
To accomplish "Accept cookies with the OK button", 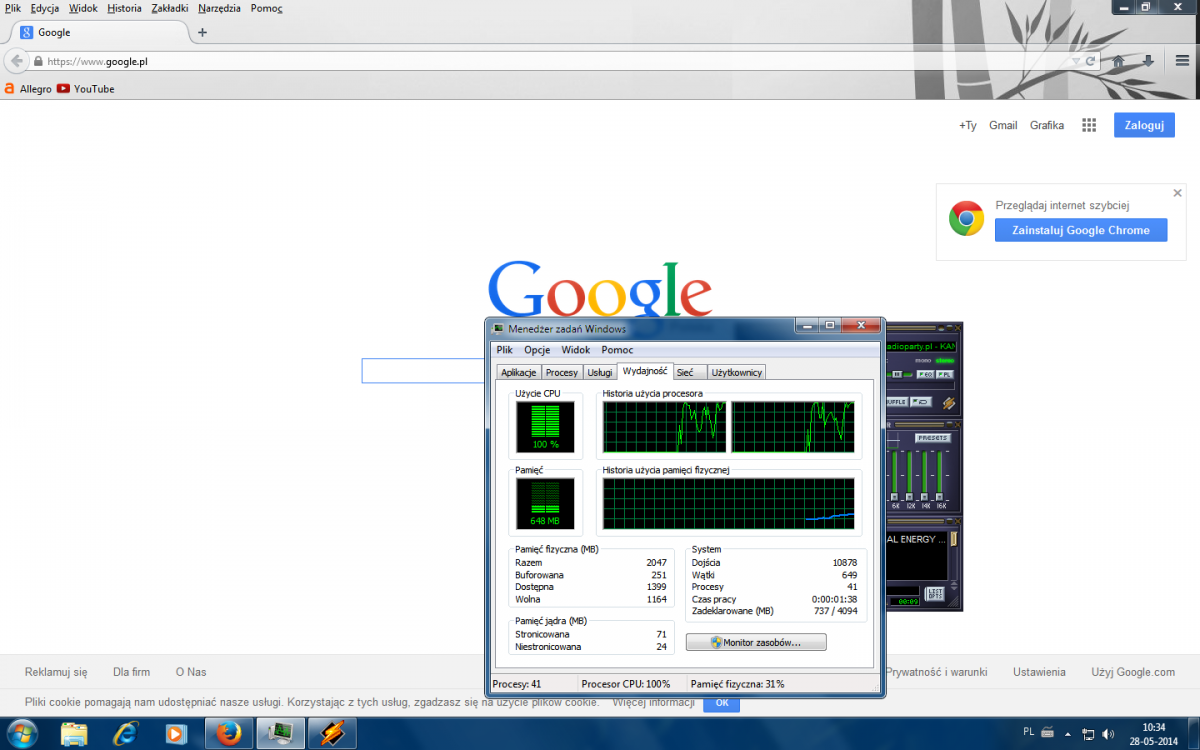I will pyautogui.click(x=722, y=703).
